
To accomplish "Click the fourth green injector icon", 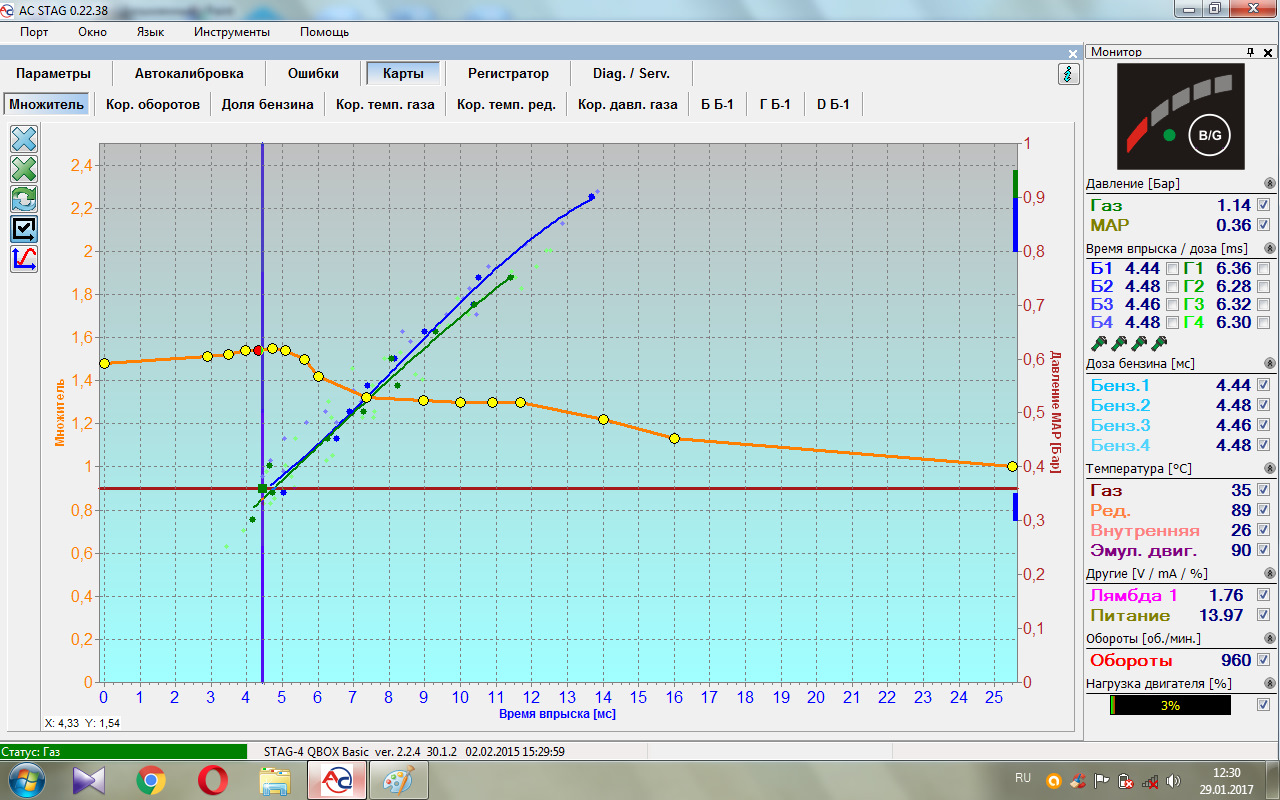I will (1159, 342).
